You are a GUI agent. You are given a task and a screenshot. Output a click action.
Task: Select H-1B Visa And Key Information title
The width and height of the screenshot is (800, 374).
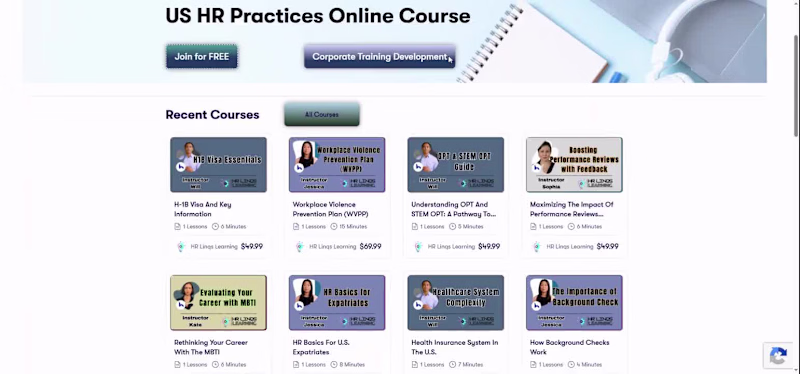(x=203, y=209)
